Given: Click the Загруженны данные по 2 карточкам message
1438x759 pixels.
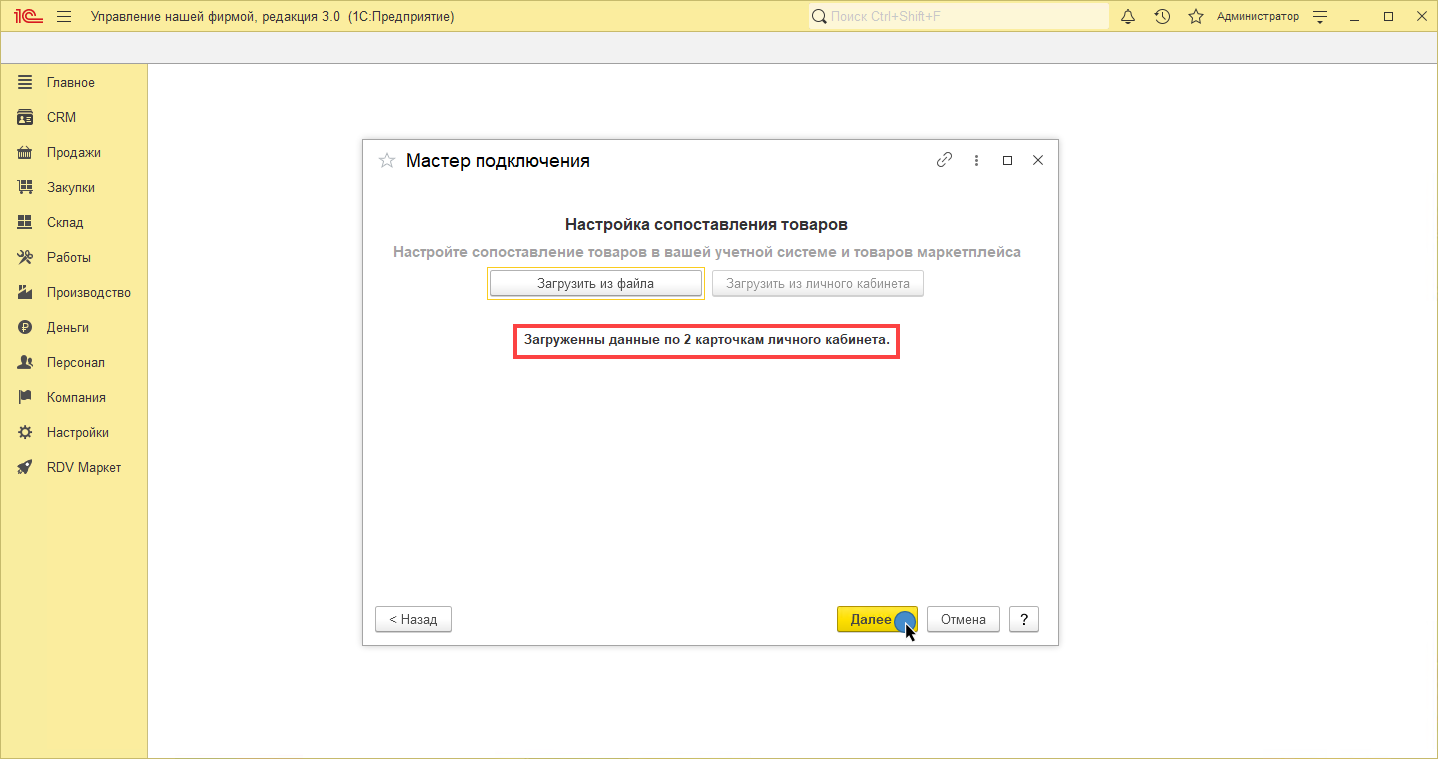Looking at the screenshot, I should [x=707, y=341].
